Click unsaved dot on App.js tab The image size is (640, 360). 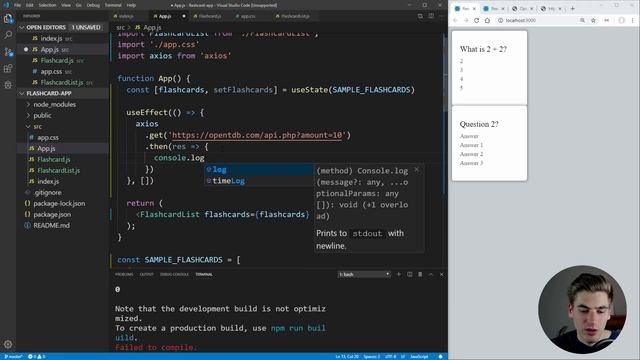(184, 16)
